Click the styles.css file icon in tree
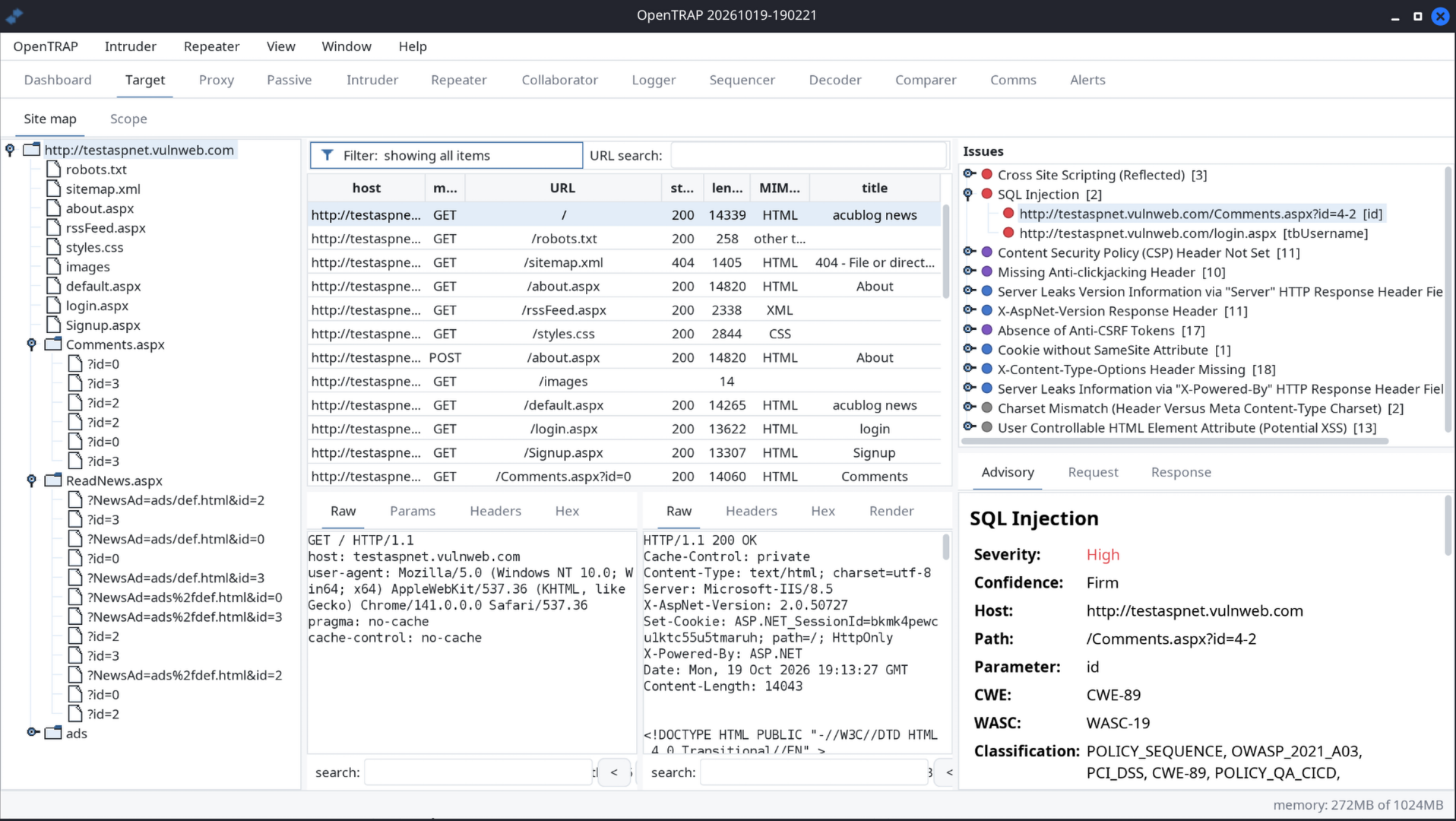Screen dimensions: 1456x821 point(53,246)
